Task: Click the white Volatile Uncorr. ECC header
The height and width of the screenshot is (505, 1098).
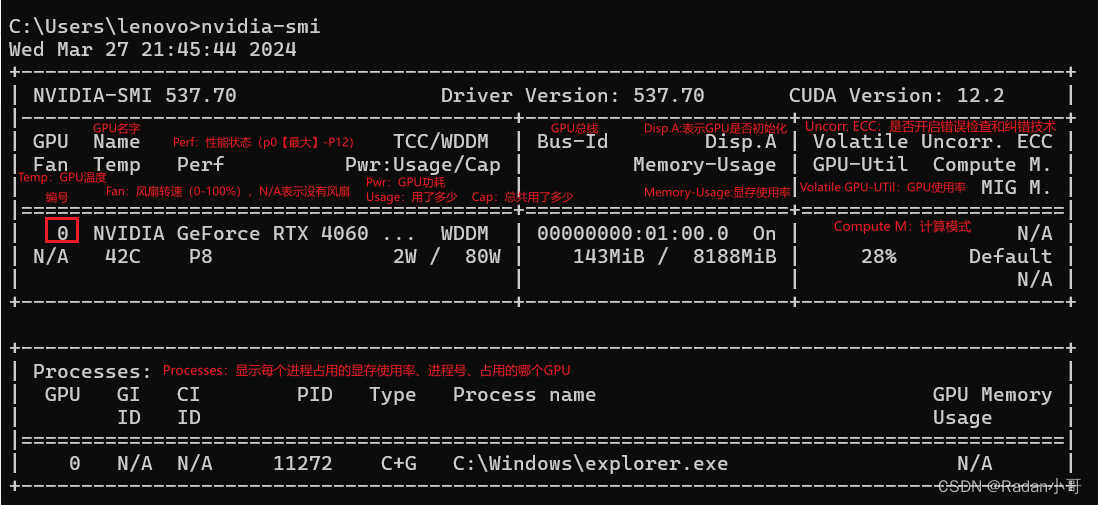Action: (932, 142)
